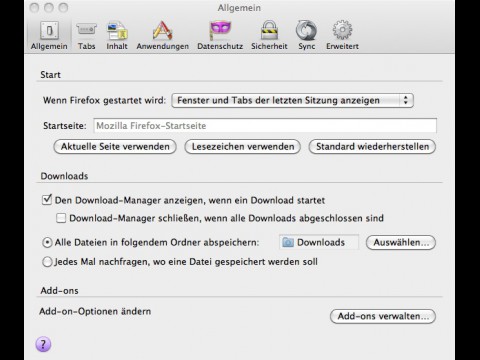Click the window zoom button
Screen dimensions: 480x360
pyautogui.click(x=63, y=7)
